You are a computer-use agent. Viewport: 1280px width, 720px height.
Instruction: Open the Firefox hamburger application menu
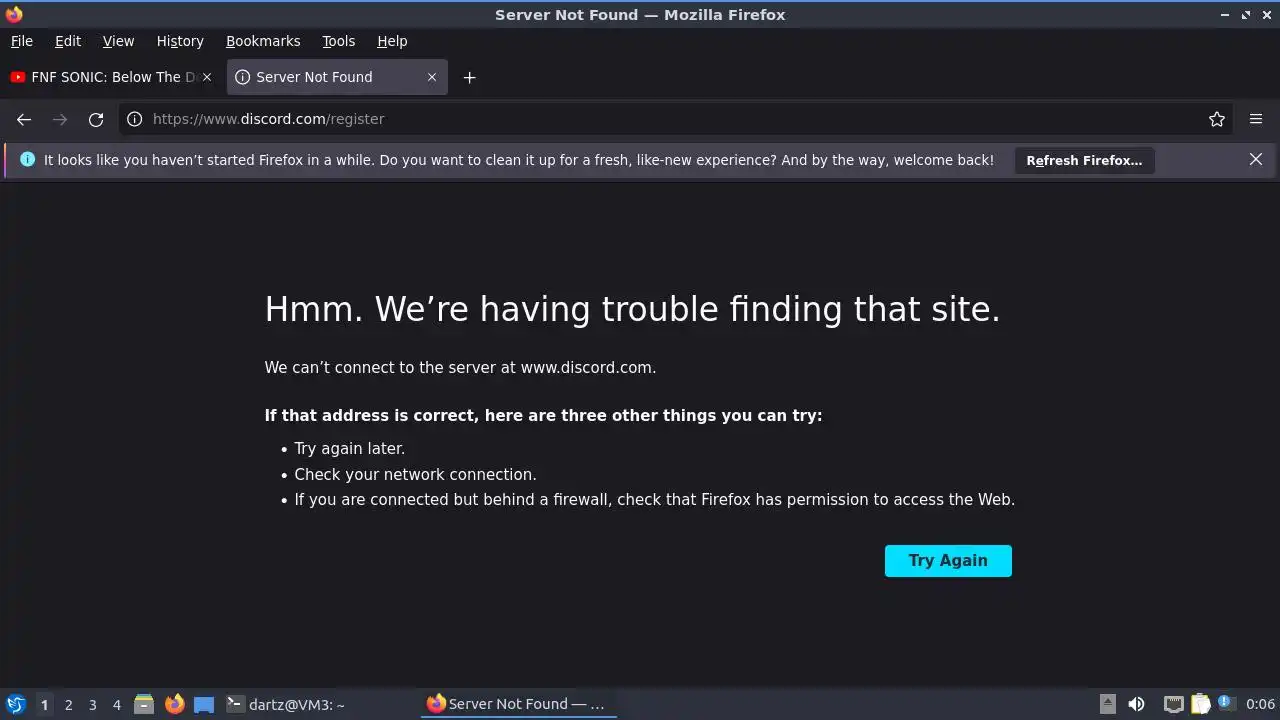point(1256,119)
